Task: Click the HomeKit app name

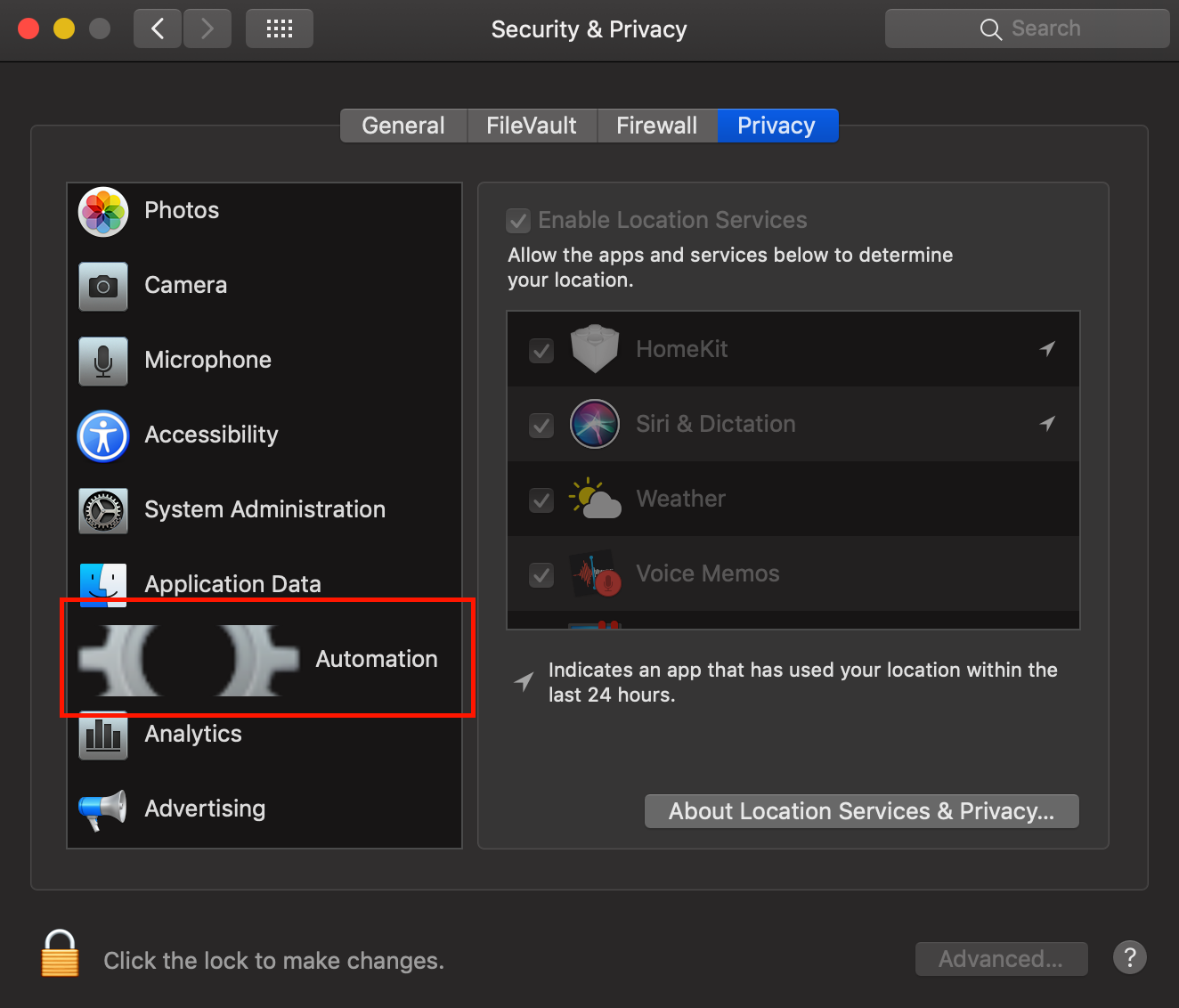Action: click(682, 349)
